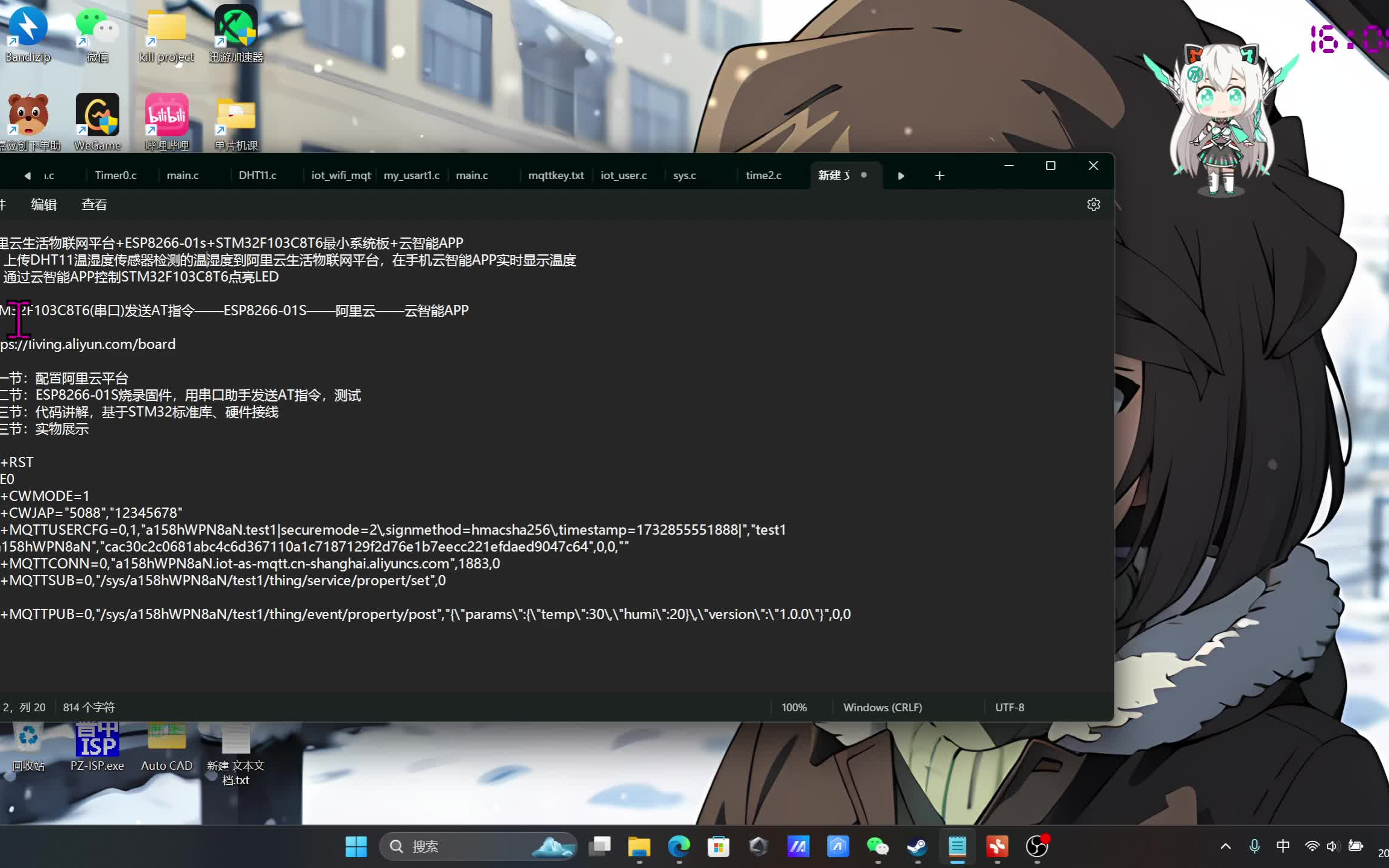Image resolution: width=1389 pixels, height=868 pixels.
Task: Click the microphone tray icon
Action: point(1255,846)
